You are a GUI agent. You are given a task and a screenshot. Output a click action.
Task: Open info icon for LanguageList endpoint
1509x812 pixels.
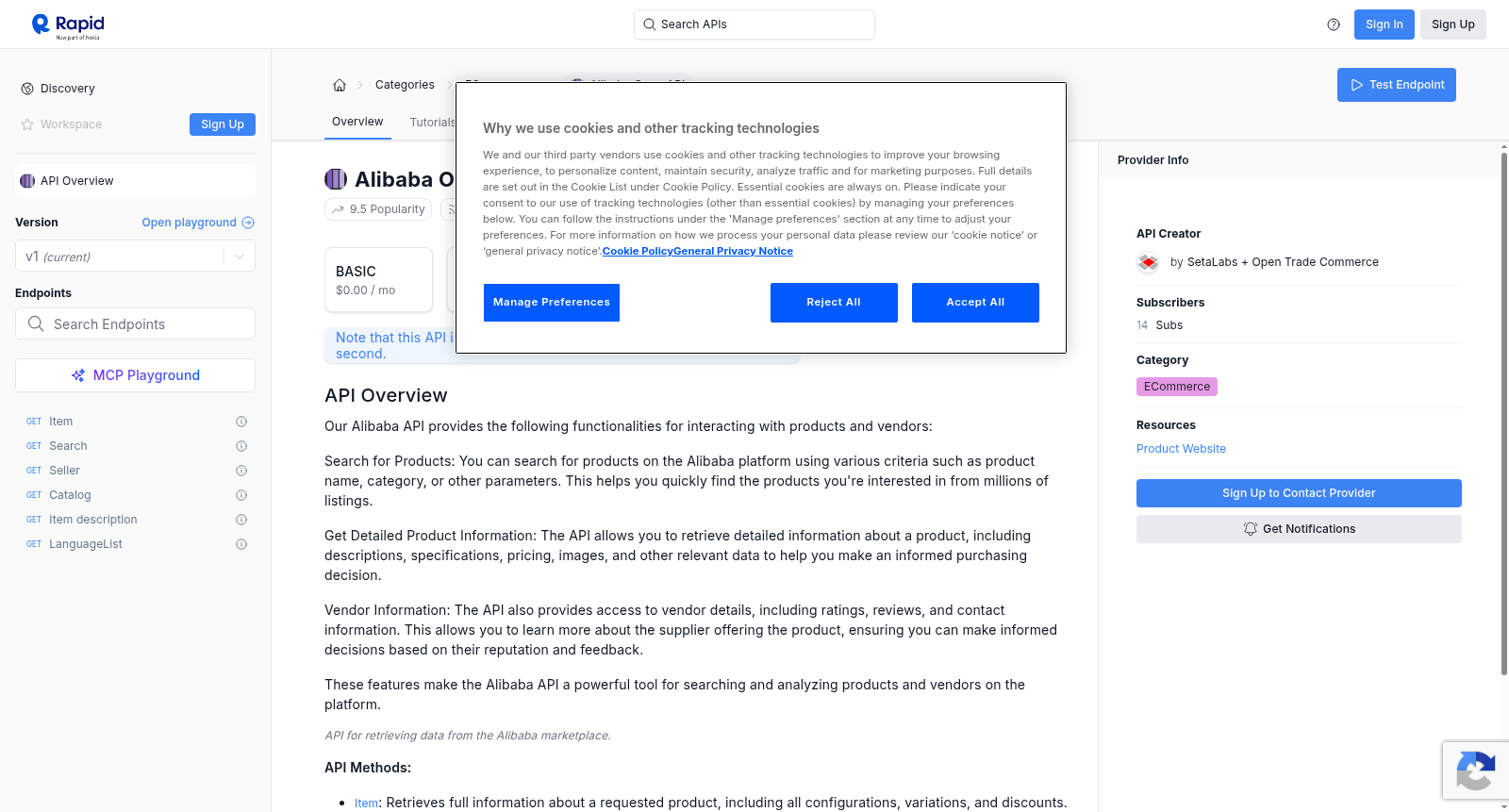click(x=241, y=544)
